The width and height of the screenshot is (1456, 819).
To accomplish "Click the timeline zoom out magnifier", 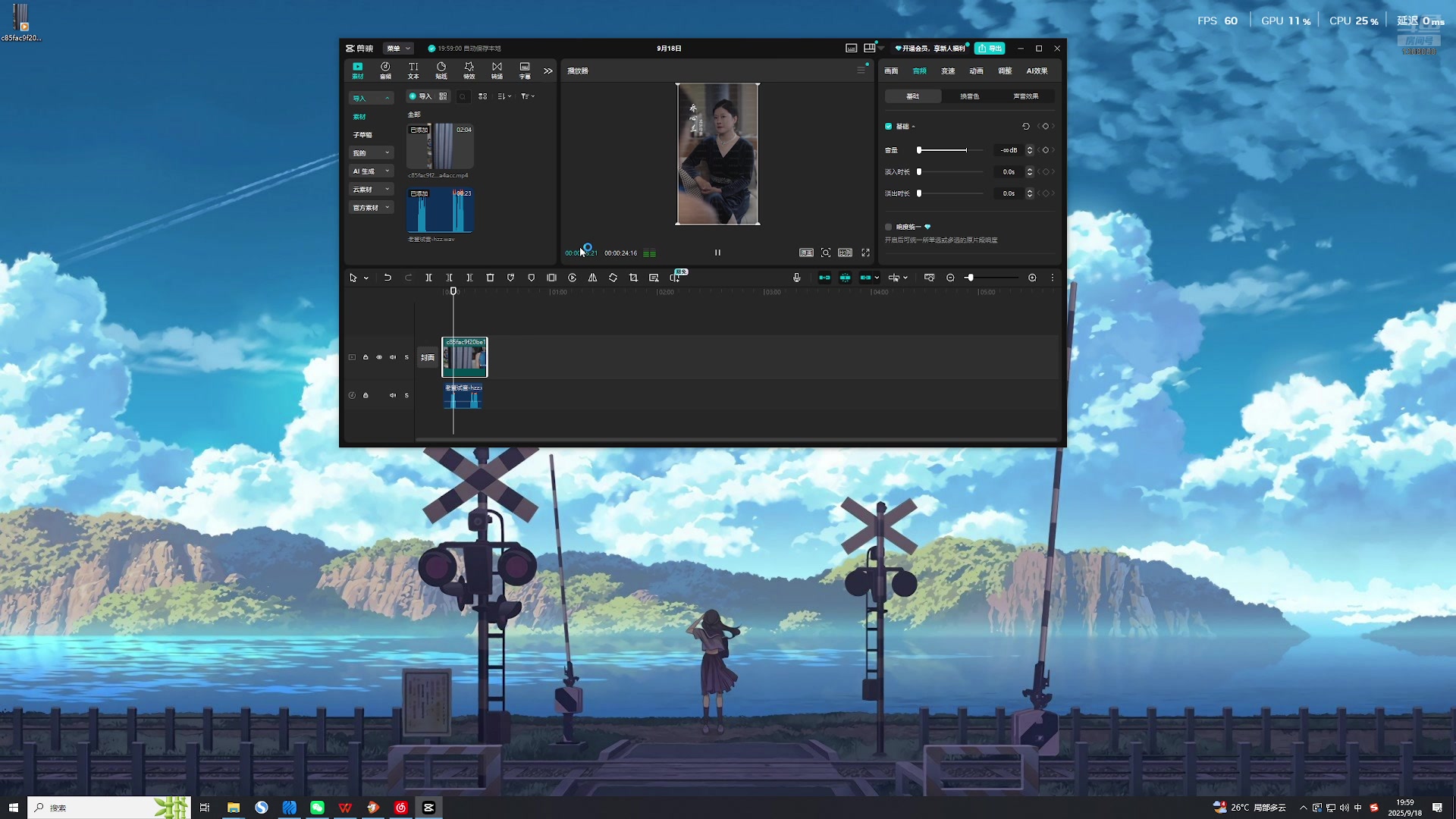I will point(950,278).
